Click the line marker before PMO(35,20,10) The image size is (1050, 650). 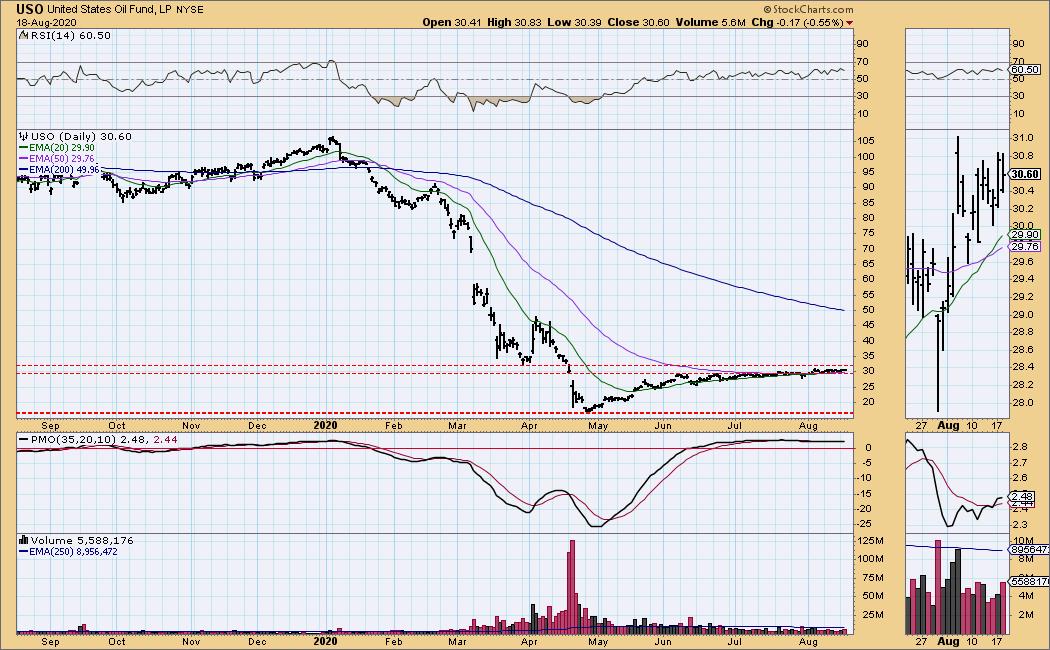tap(23, 440)
